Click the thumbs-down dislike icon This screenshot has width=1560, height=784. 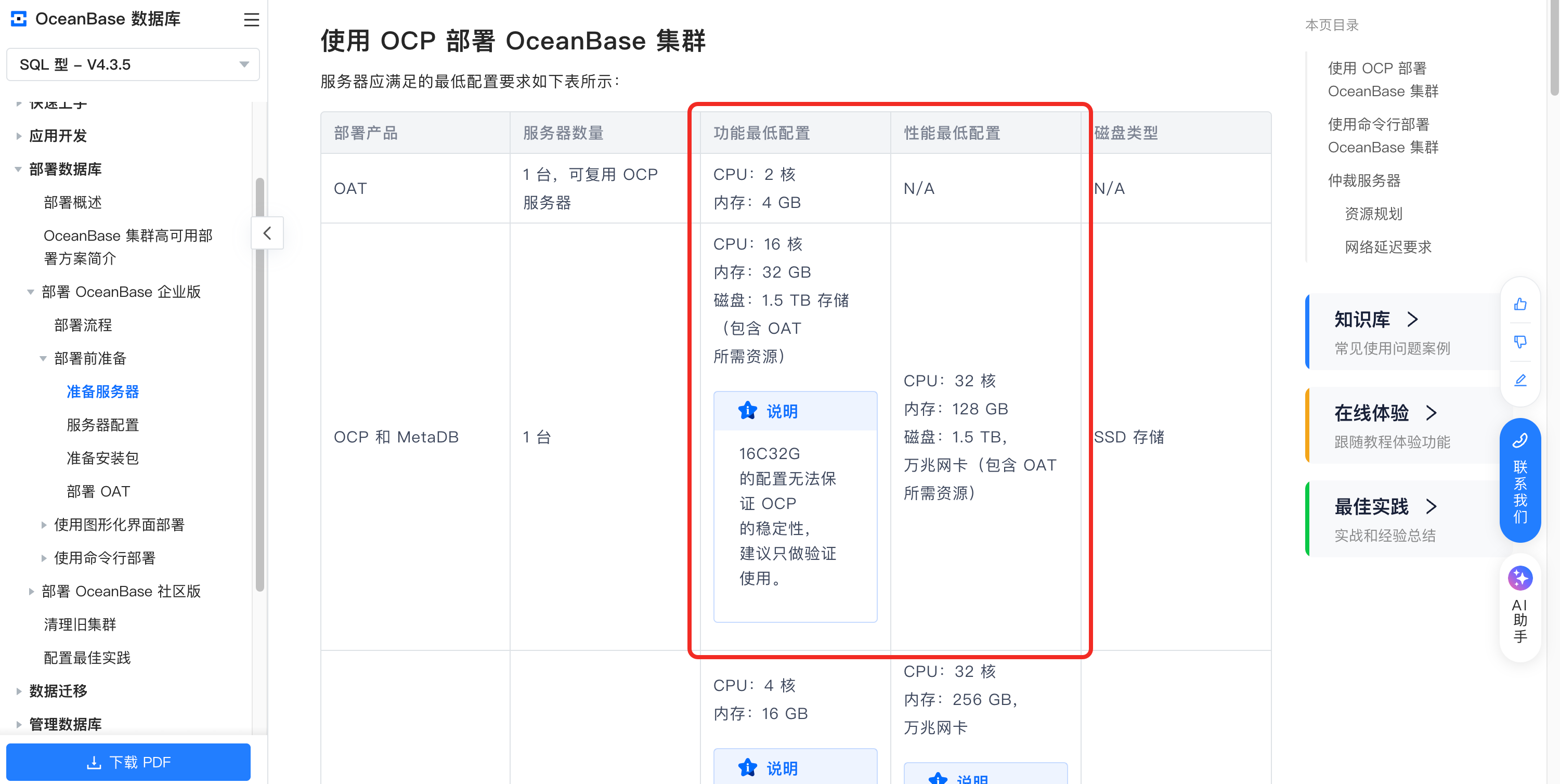(x=1520, y=343)
